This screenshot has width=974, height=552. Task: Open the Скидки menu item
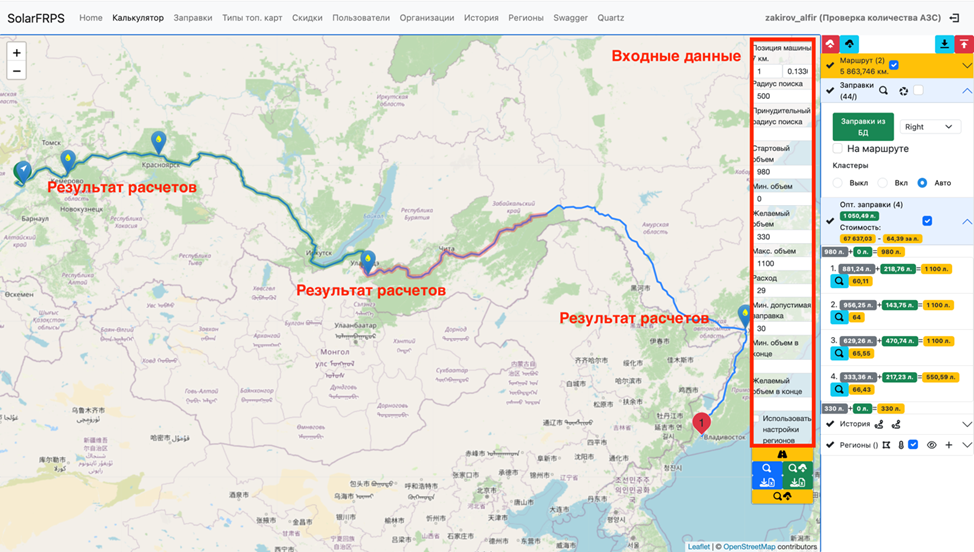[x=307, y=18]
